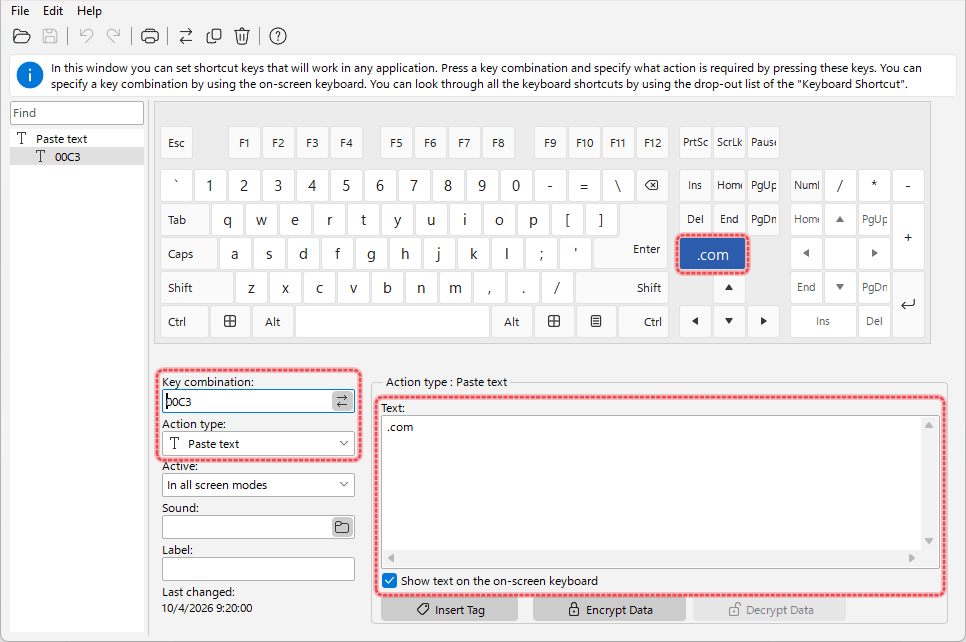Open the Action type dropdown
Viewport: 966px width, 642px height.
(258, 444)
